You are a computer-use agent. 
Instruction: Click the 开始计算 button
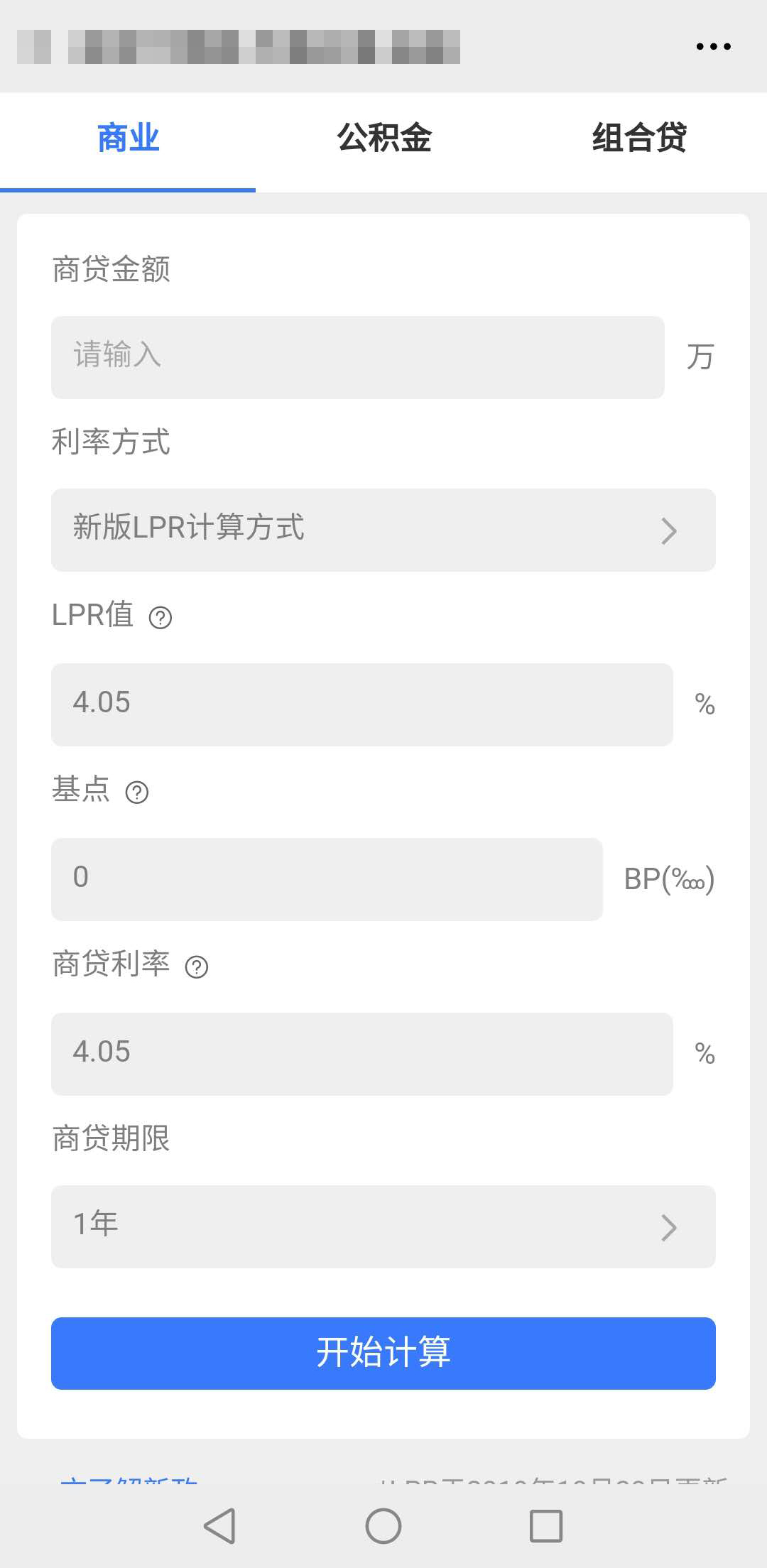point(383,1353)
